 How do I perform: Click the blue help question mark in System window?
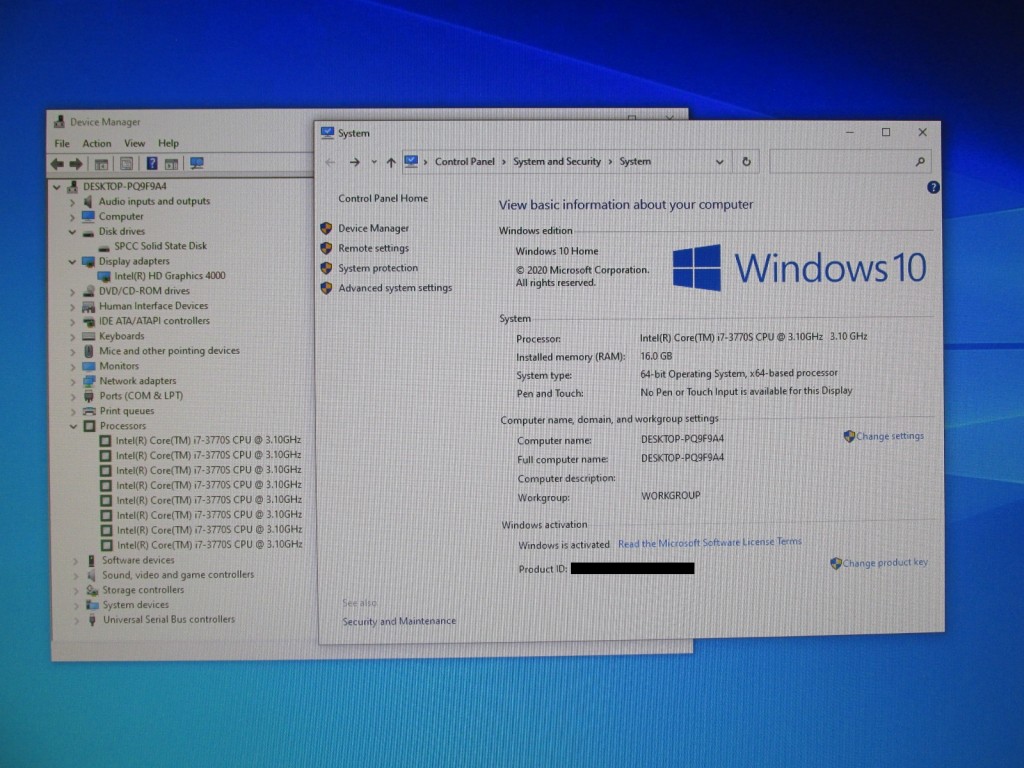click(933, 187)
